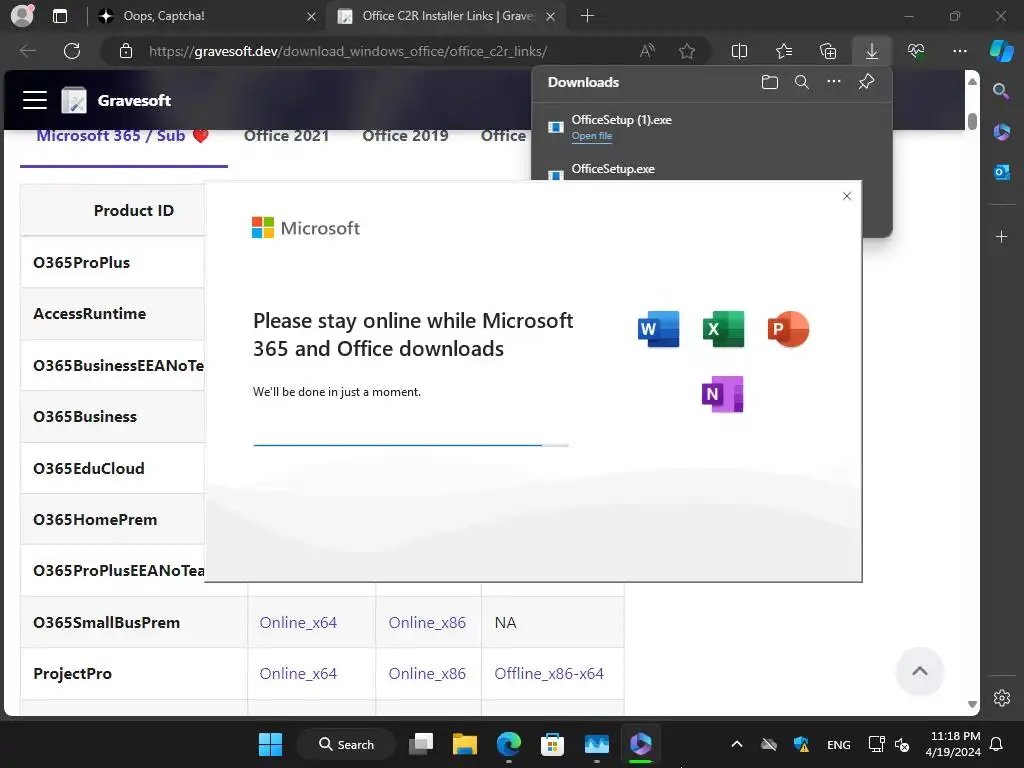Search downloads with magnifier icon
The width and height of the screenshot is (1024, 768).
tap(801, 82)
